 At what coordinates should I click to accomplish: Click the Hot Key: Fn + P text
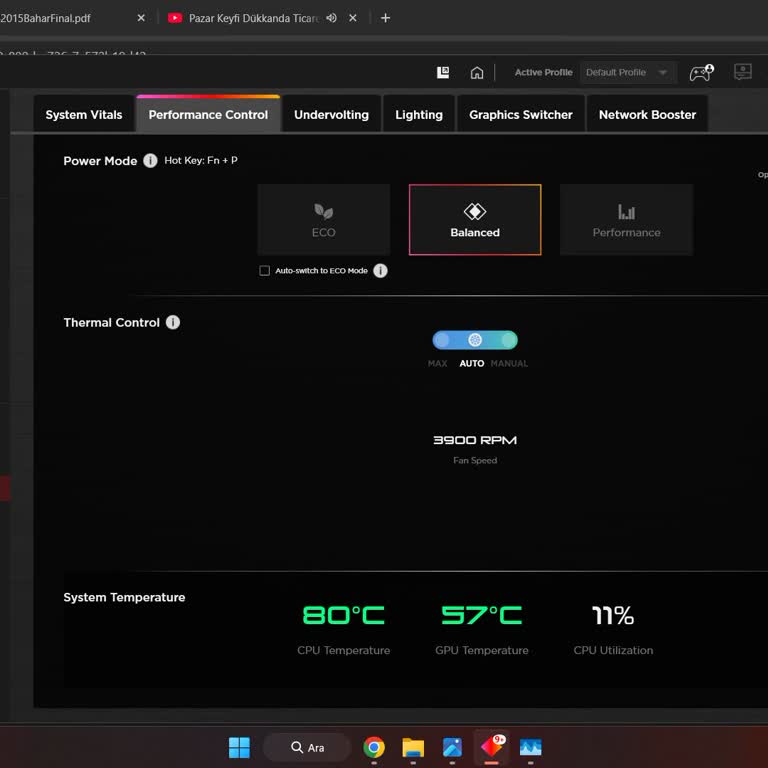(201, 160)
